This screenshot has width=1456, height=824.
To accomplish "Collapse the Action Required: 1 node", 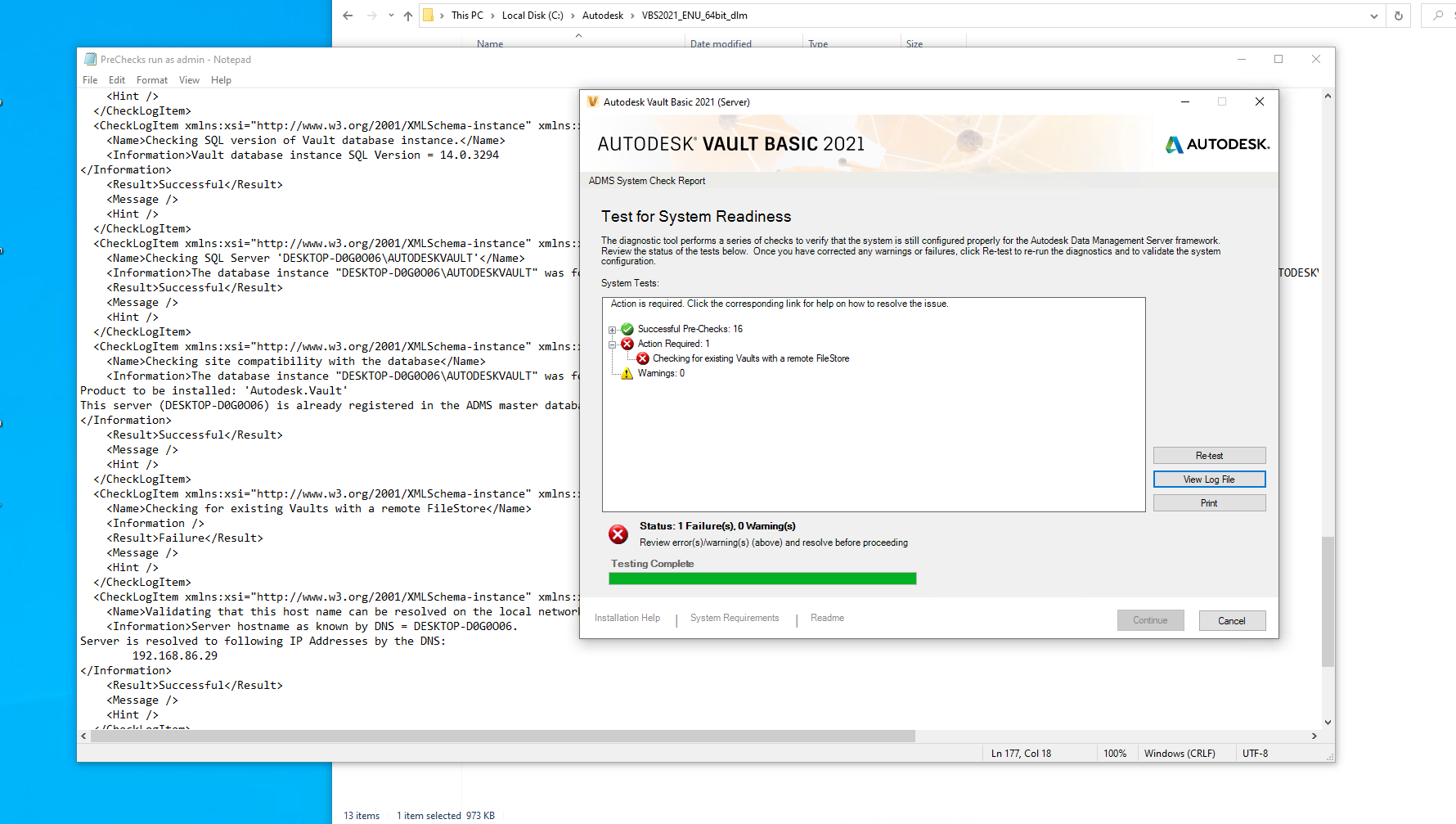I will coord(613,344).
